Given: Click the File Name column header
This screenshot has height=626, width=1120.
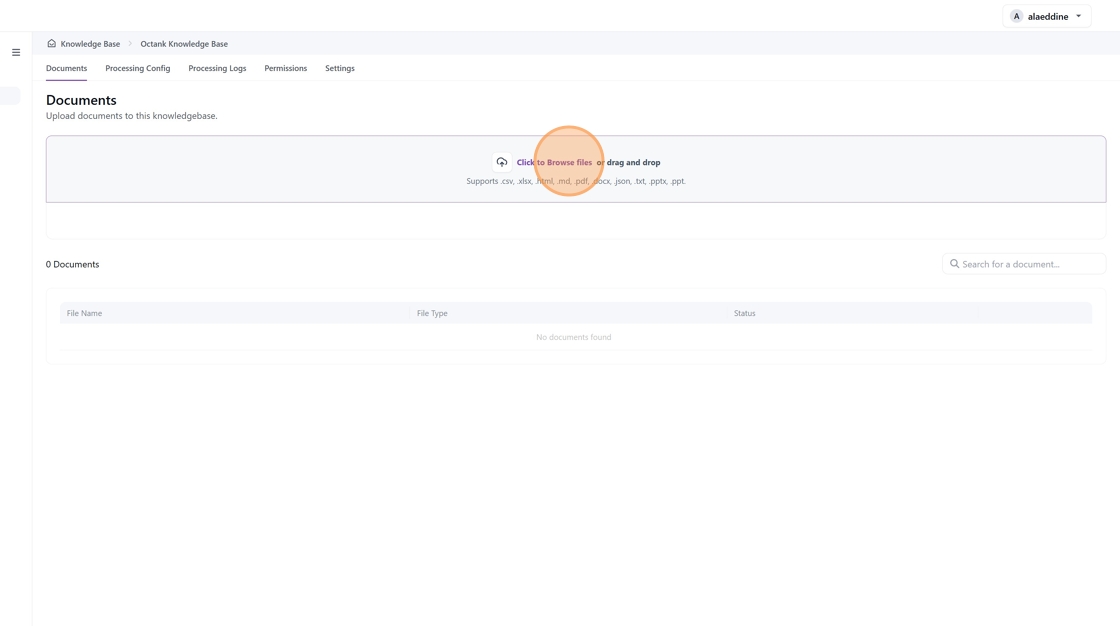Looking at the screenshot, I should pos(84,313).
